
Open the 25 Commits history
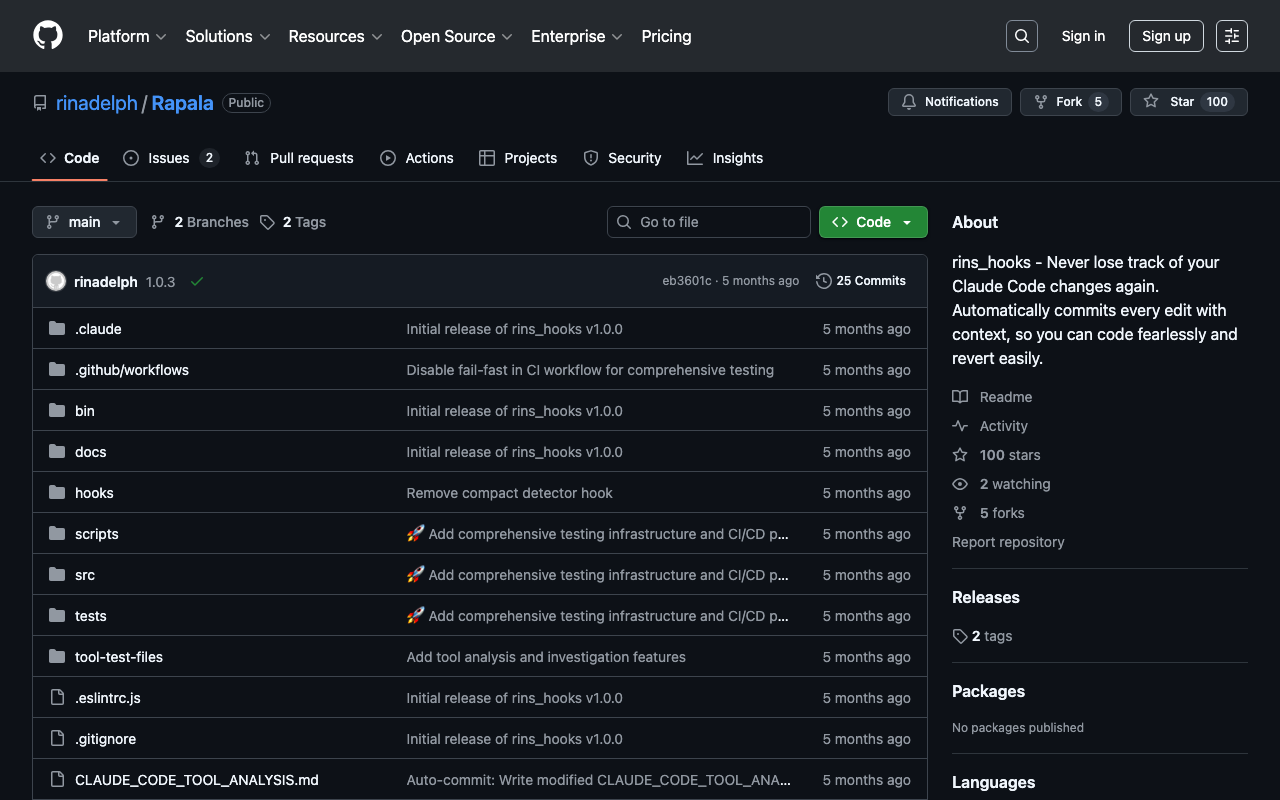pyautogui.click(x=861, y=281)
